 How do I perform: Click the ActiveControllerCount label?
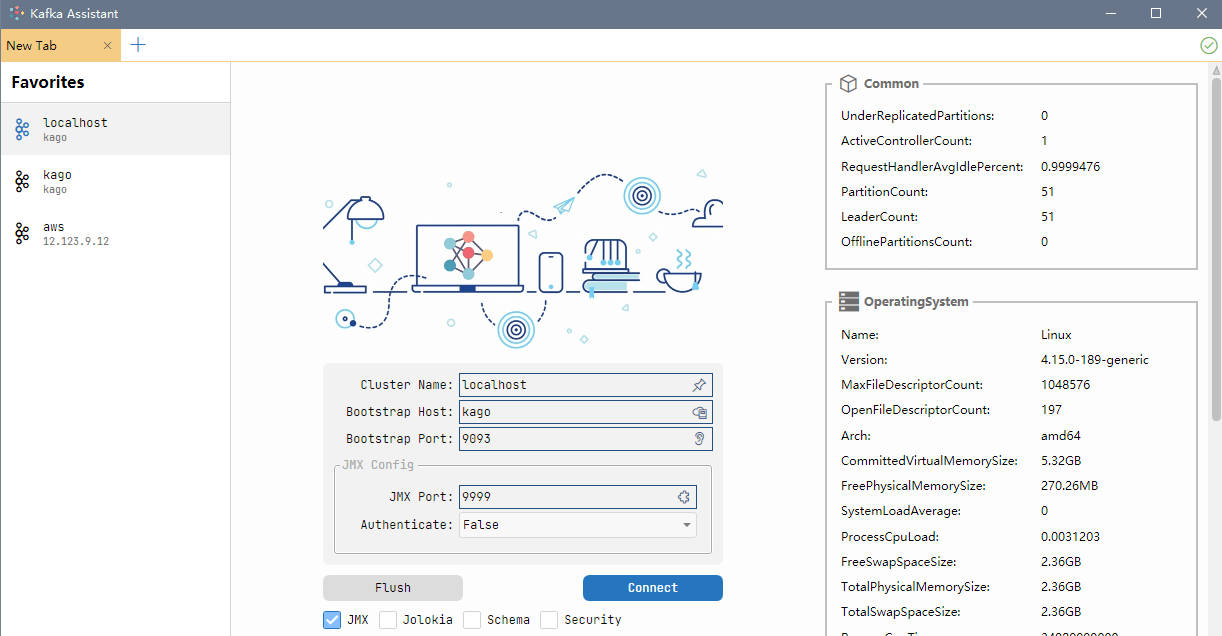click(906, 141)
